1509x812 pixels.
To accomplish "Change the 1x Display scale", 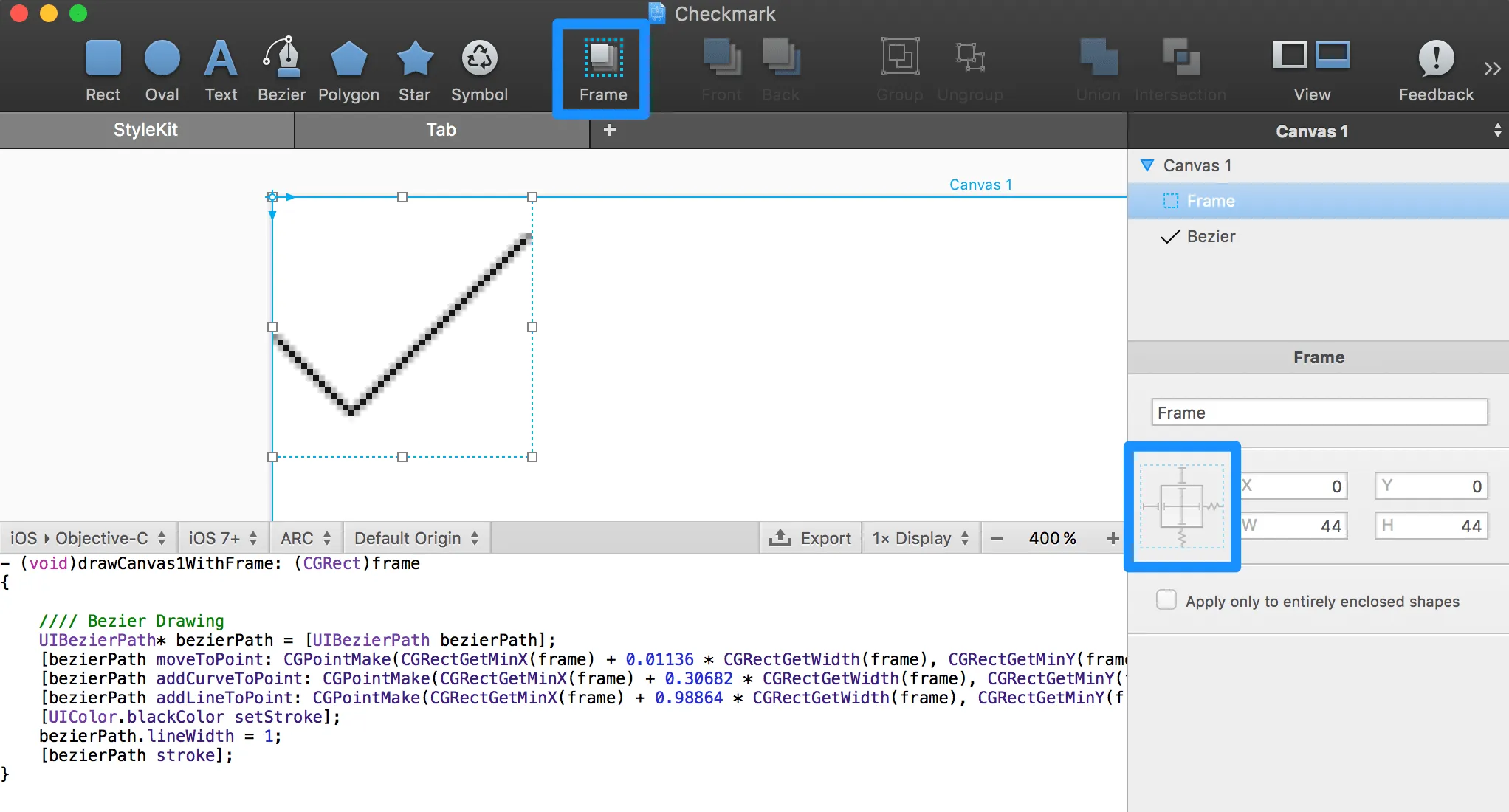I will (x=920, y=537).
